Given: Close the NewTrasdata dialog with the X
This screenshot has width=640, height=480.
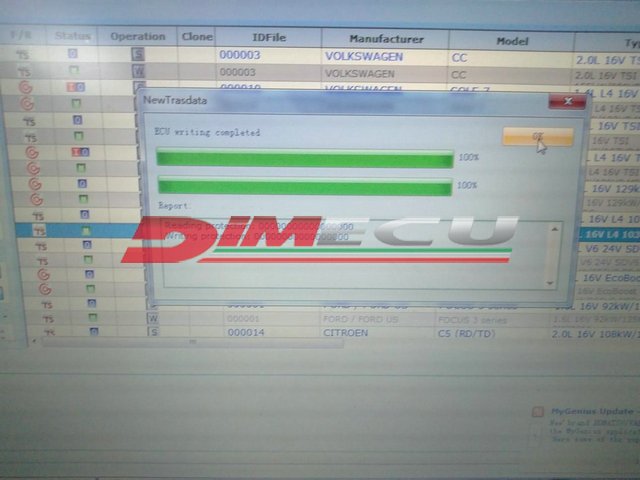Looking at the screenshot, I should (x=568, y=101).
